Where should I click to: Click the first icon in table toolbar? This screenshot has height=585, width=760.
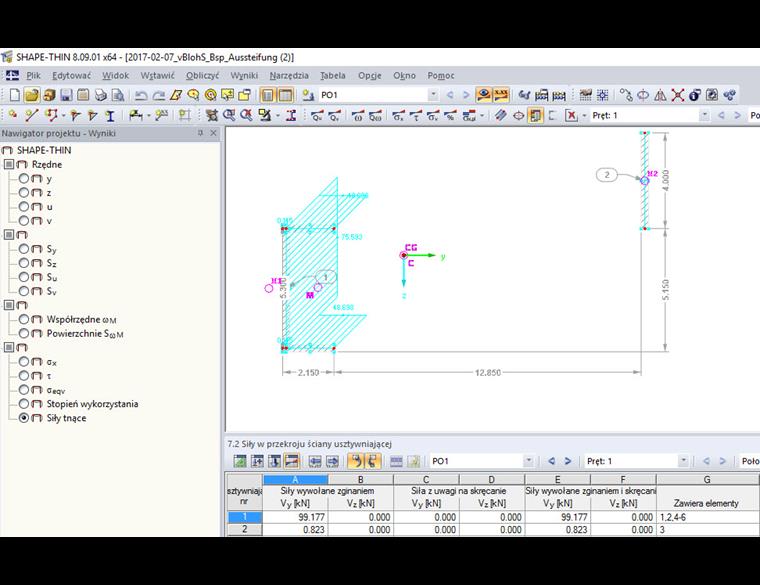240,461
